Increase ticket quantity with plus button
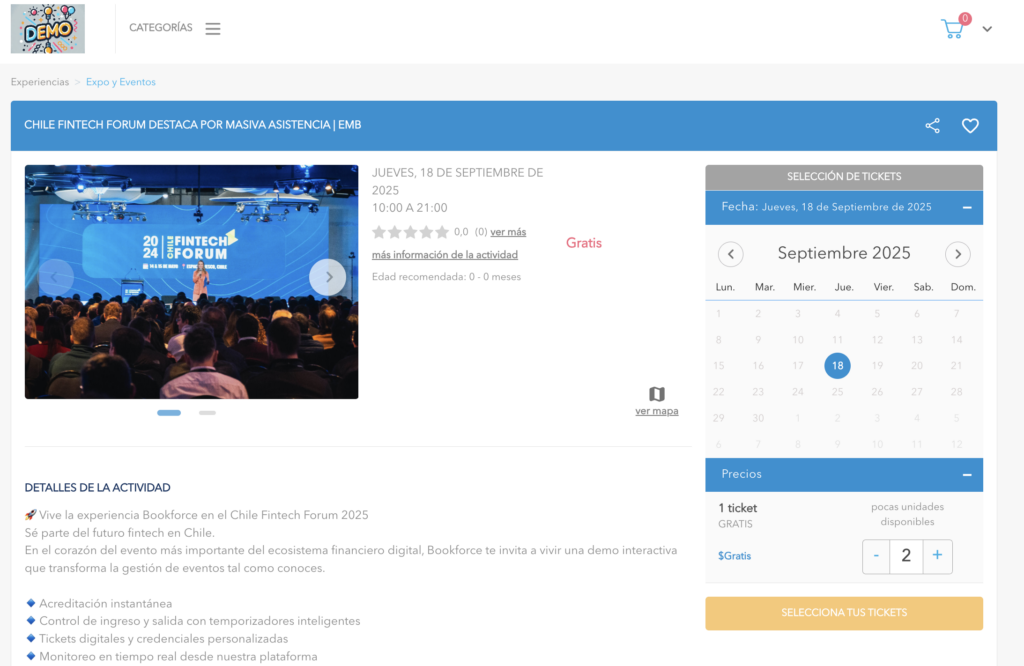Image resolution: width=1024 pixels, height=666 pixels. (937, 556)
